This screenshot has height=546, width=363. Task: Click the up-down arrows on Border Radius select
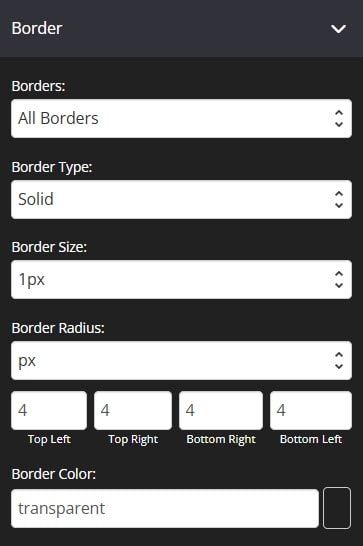click(339, 360)
